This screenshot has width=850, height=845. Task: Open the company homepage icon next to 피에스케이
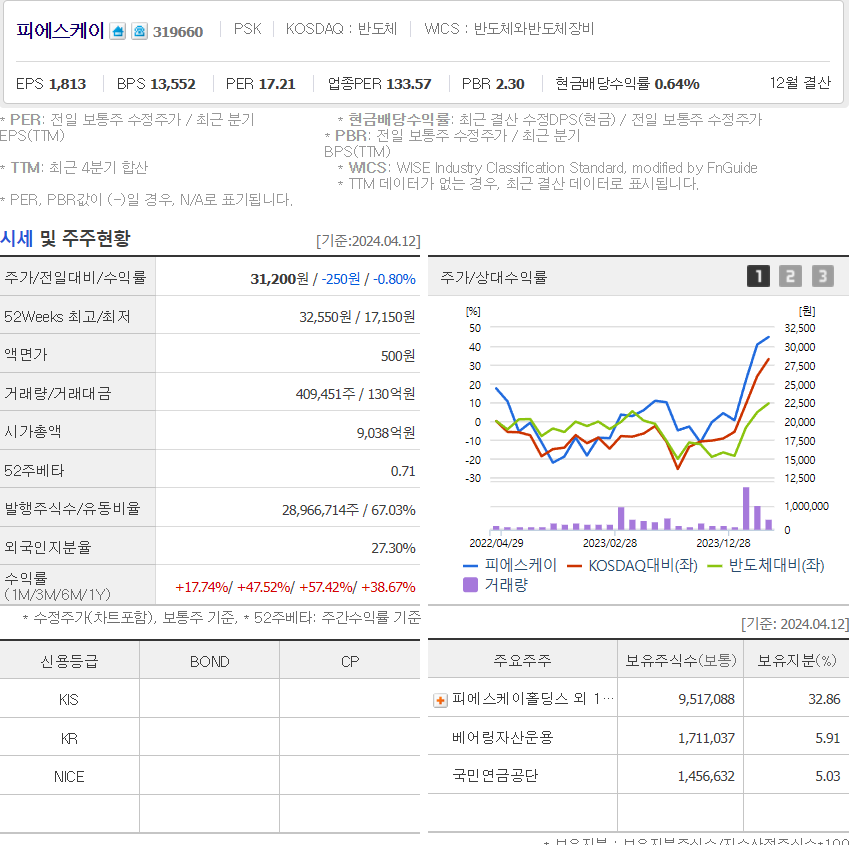[118, 31]
